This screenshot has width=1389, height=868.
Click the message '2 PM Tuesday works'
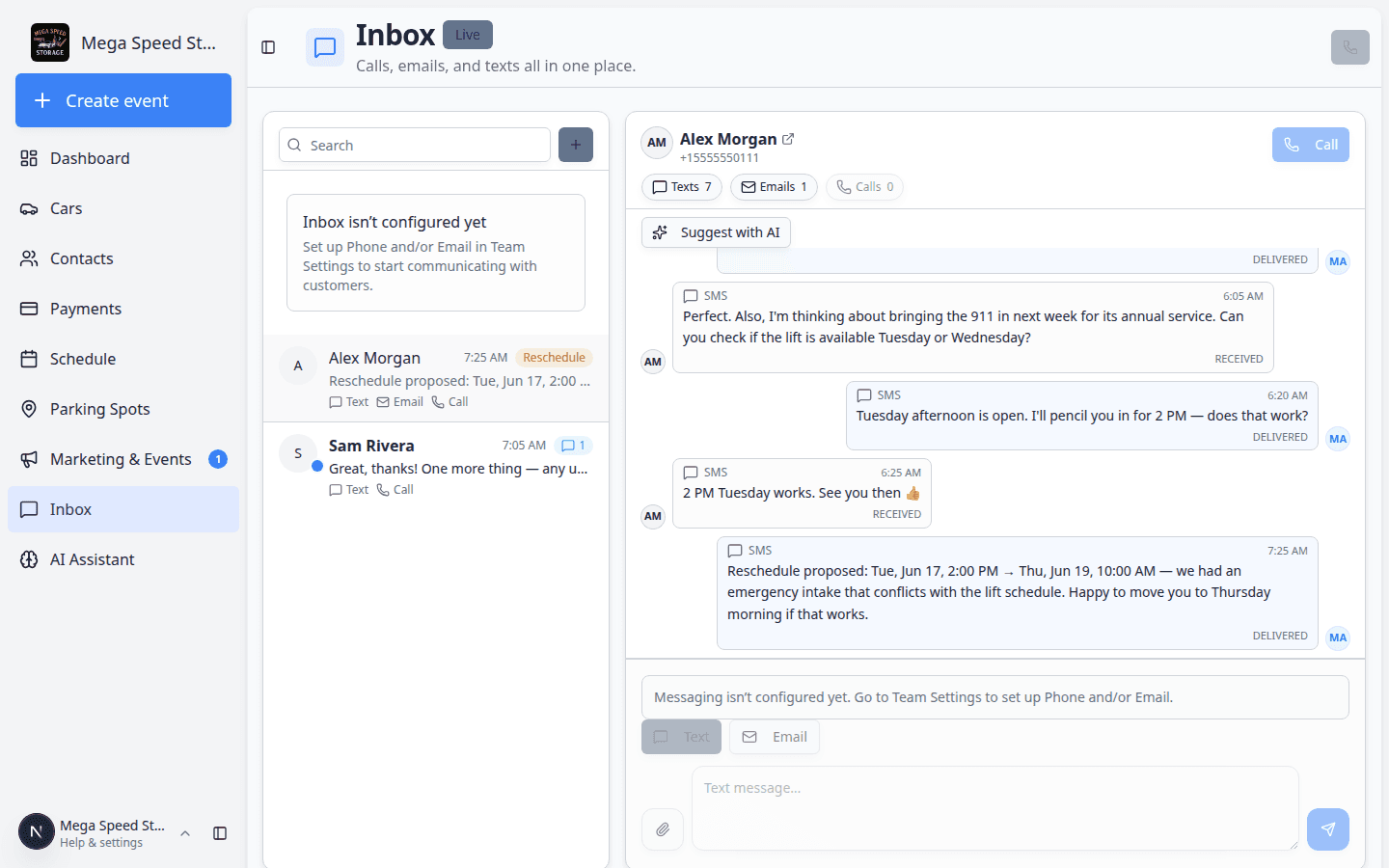tap(802, 493)
